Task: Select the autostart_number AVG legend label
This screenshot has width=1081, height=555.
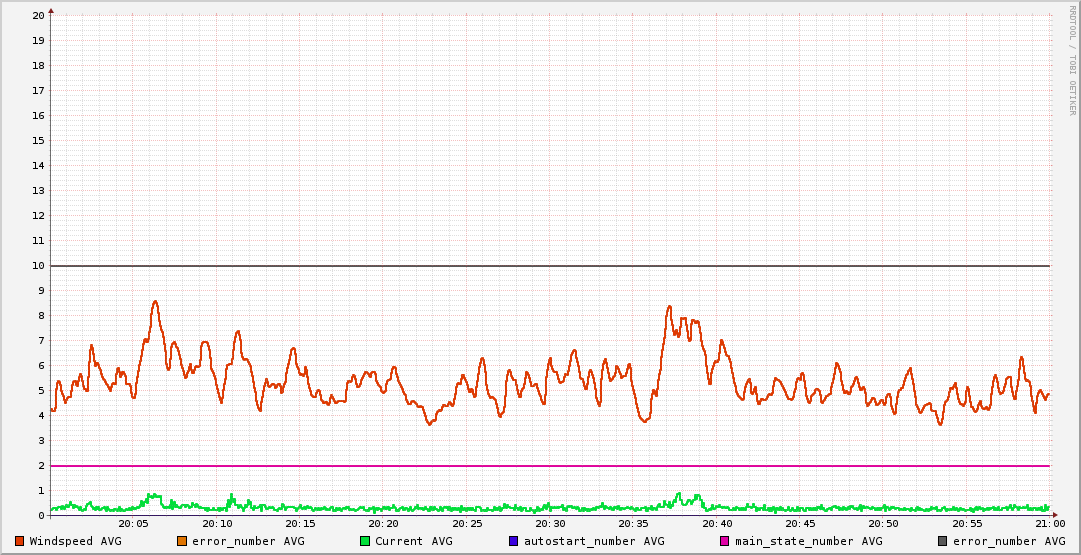Action: (x=593, y=541)
